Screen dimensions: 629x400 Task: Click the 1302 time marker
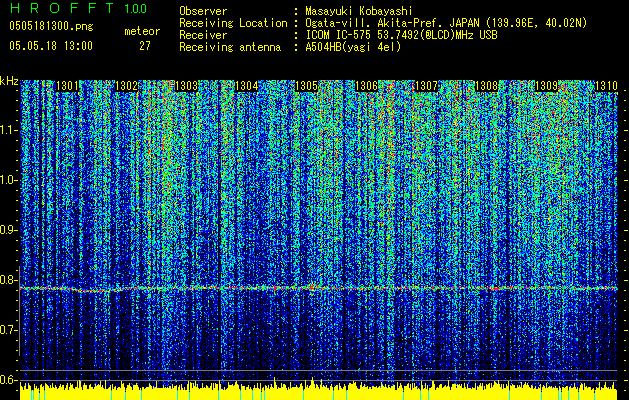tap(128, 87)
